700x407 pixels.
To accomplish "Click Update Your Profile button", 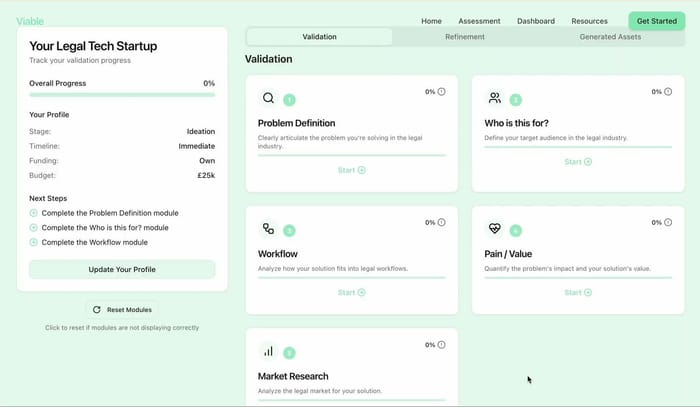I will (x=122, y=269).
